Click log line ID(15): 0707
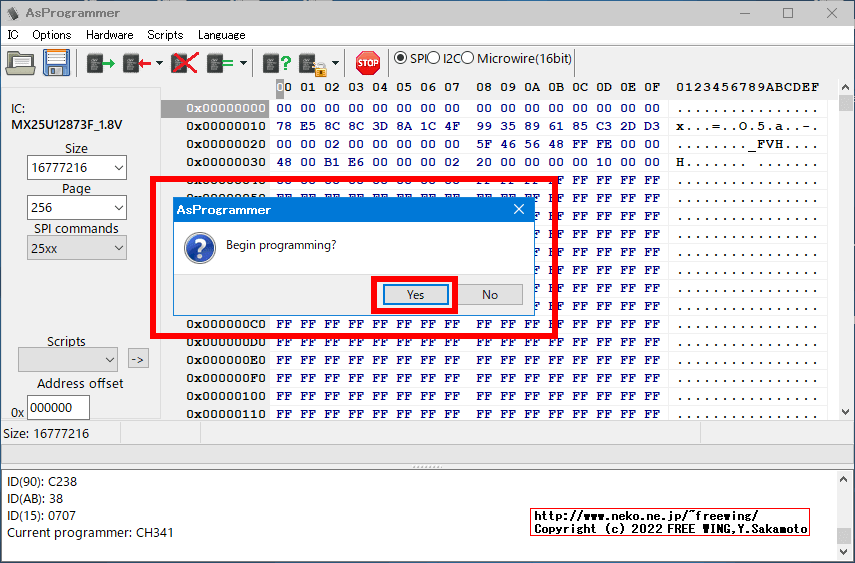855x563 pixels. coord(41,516)
